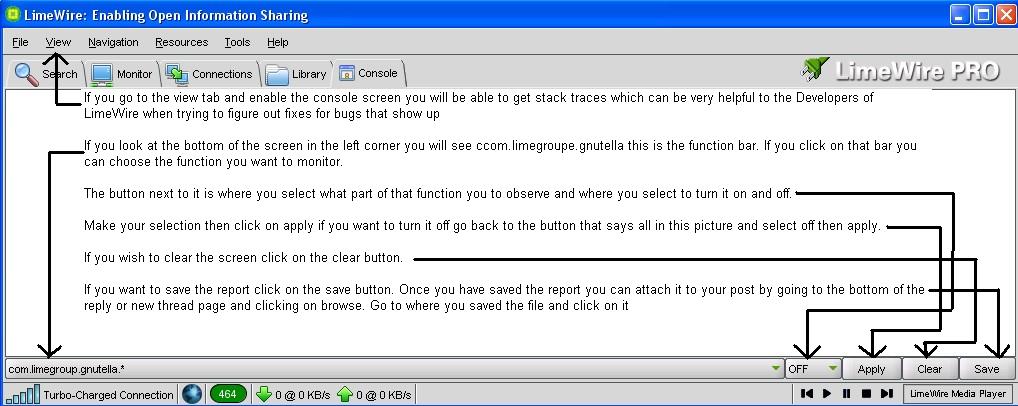This screenshot has width=1018, height=406.
Task: Open the File menu
Action: tap(20, 42)
